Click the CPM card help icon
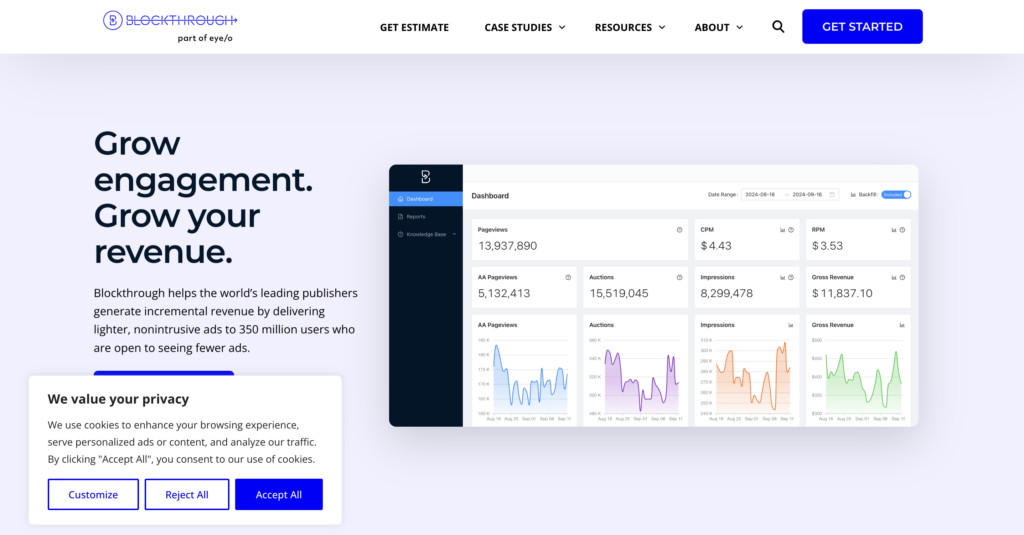 click(791, 230)
